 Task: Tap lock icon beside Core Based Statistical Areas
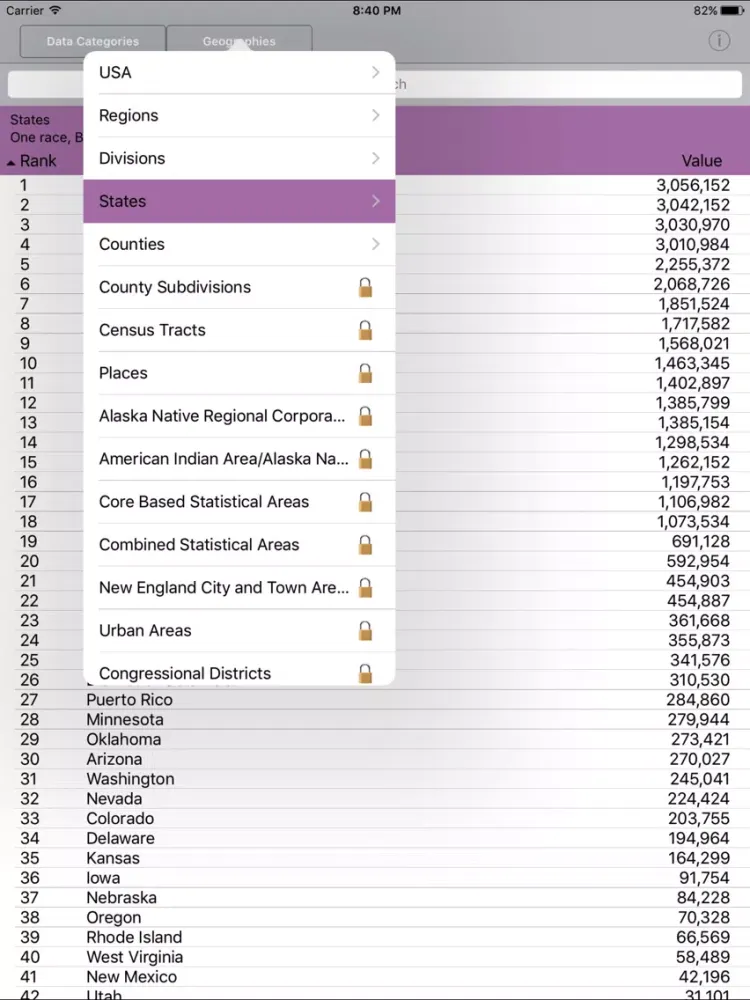pyautogui.click(x=365, y=502)
